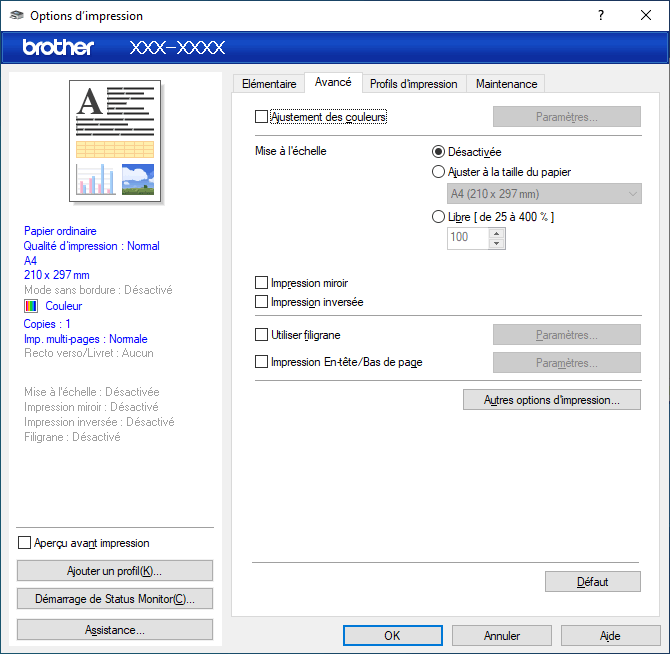
Task: Open the Profils d'impression tab
Action: pos(413,84)
